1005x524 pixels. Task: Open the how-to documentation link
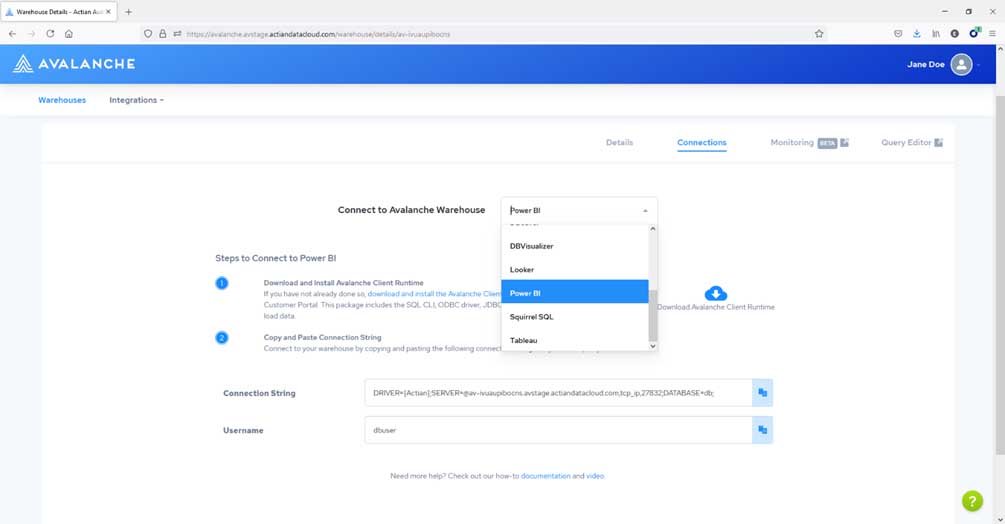coord(545,476)
